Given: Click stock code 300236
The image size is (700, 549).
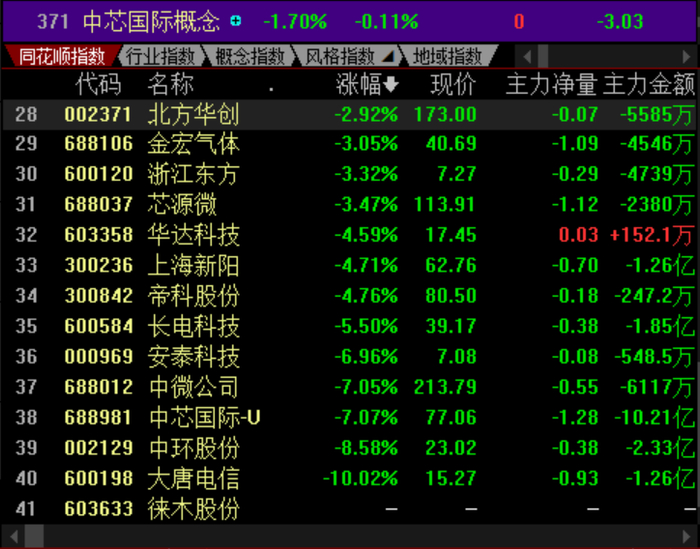Looking at the screenshot, I should click(98, 265).
